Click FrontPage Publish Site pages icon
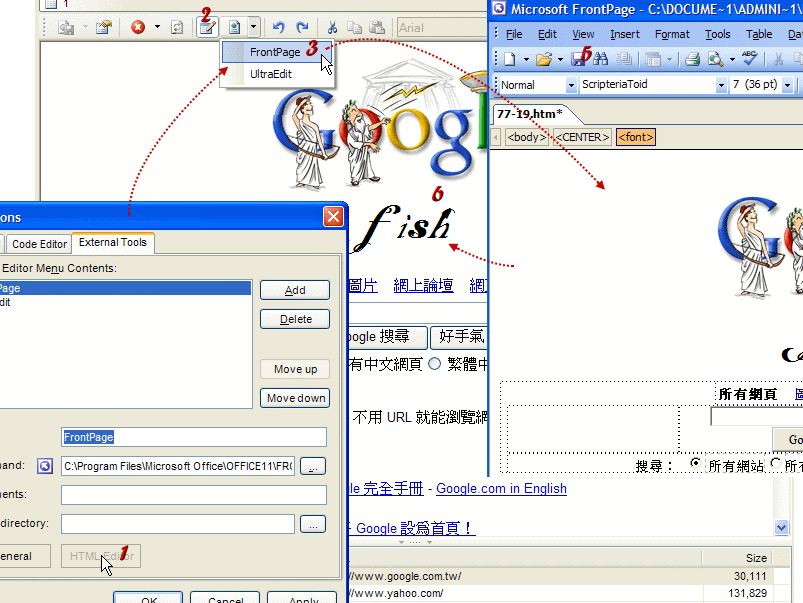This screenshot has height=603, width=803. [x=624, y=59]
